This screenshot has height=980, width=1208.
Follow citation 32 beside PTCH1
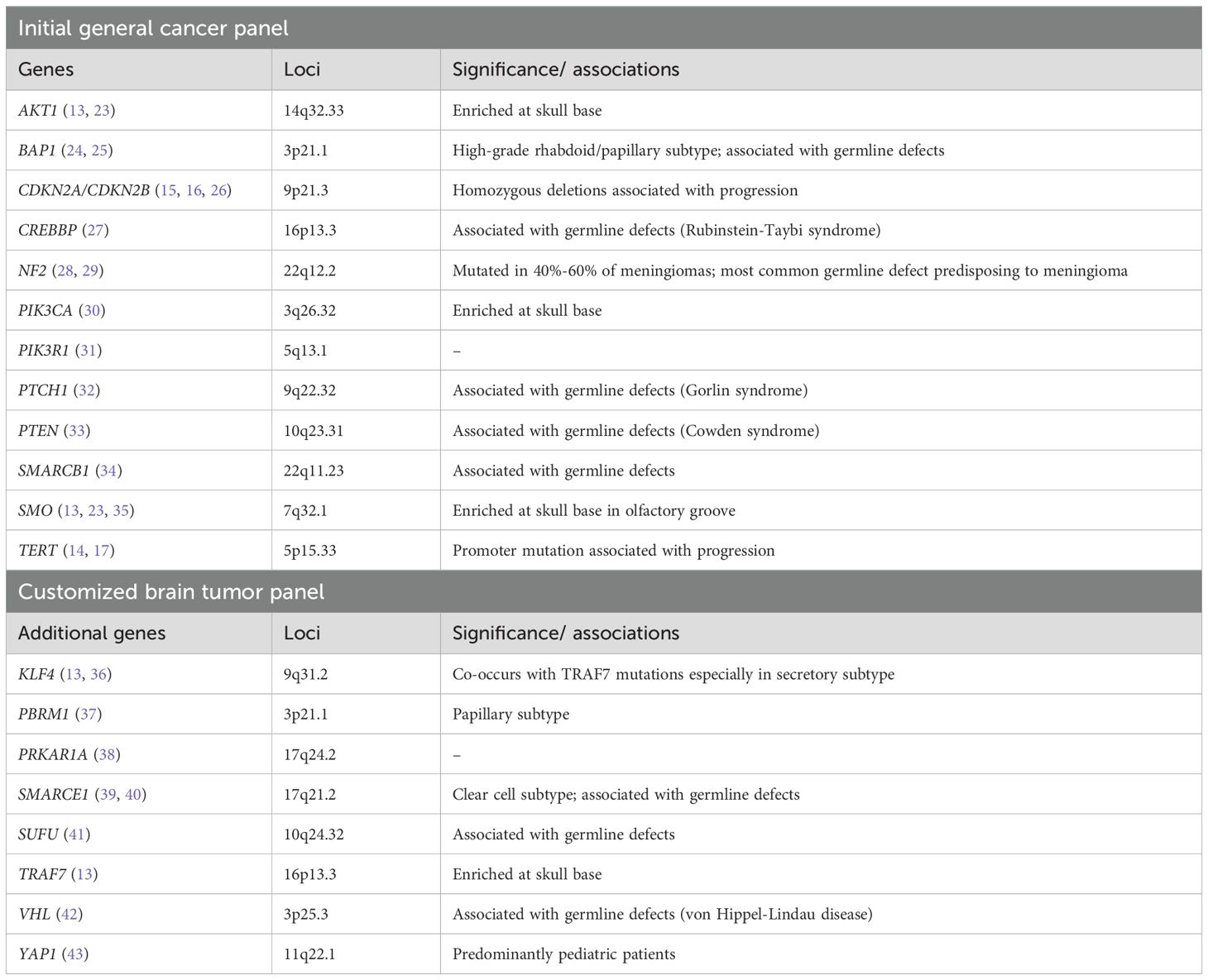(87, 390)
